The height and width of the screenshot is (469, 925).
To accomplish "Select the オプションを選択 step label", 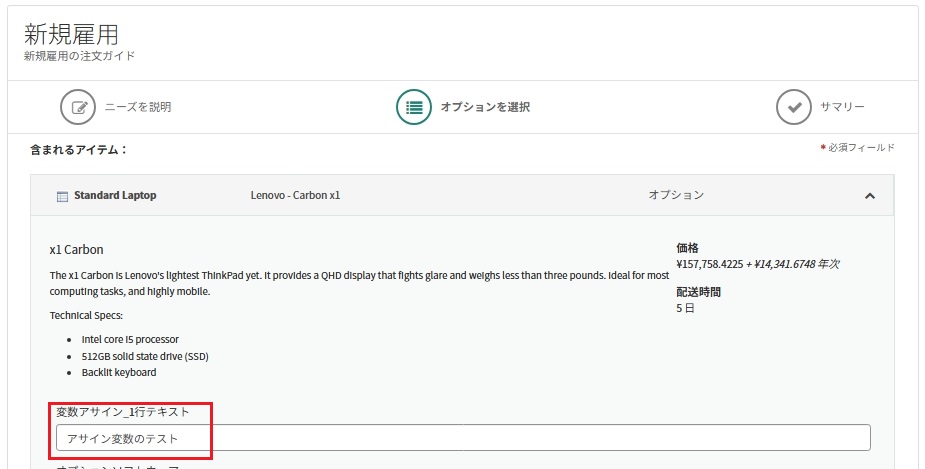I will pyautogui.click(x=485, y=107).
